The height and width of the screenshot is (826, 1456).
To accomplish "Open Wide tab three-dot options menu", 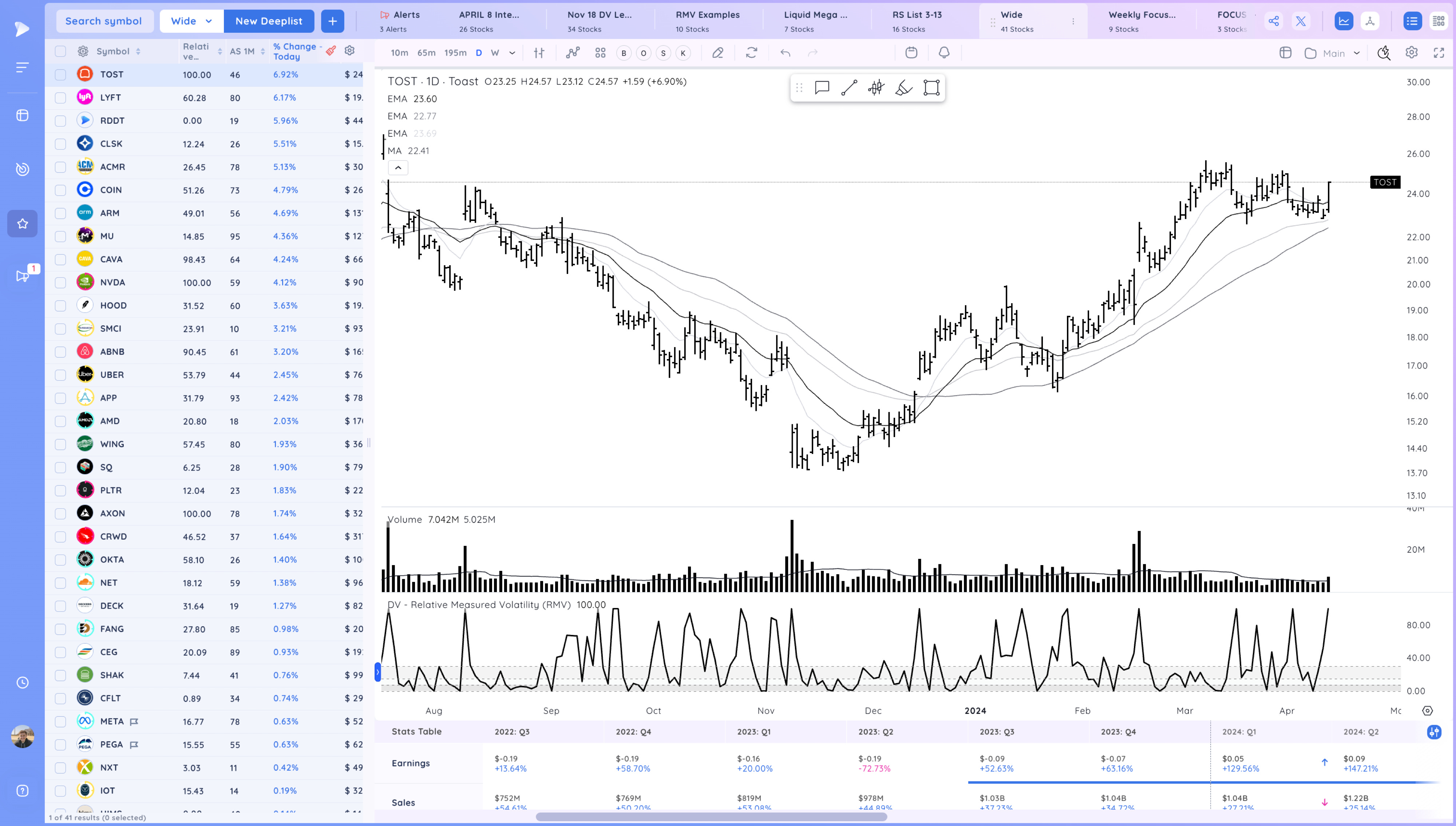I will pos(1073,21).
